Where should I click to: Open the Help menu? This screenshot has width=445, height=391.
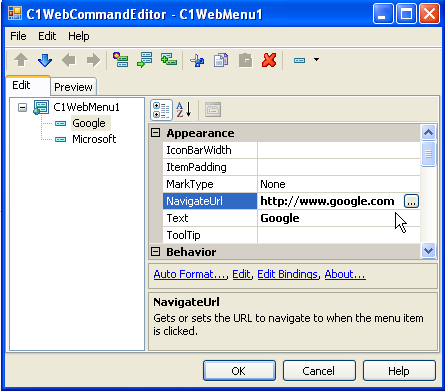click(79, 36)
